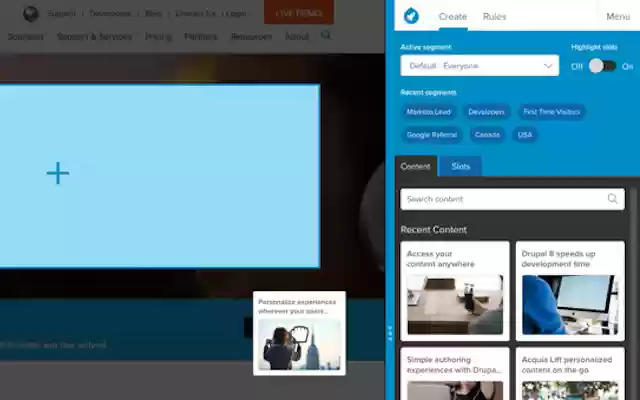Click the plus icon in highlighted slot
This screenshot has height=400, width=640.
(x=58, y=173)
